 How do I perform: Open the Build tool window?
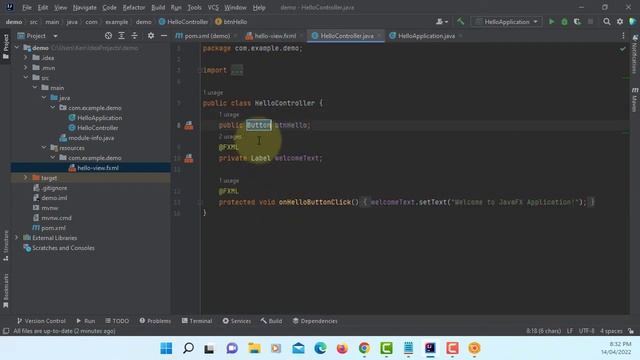[x=271, y=321]
